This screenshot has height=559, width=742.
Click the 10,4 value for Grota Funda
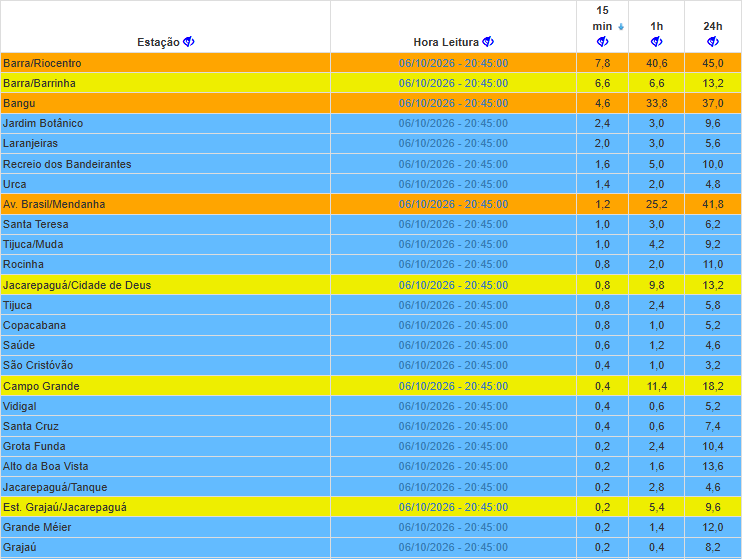click(x=713, y=446)
